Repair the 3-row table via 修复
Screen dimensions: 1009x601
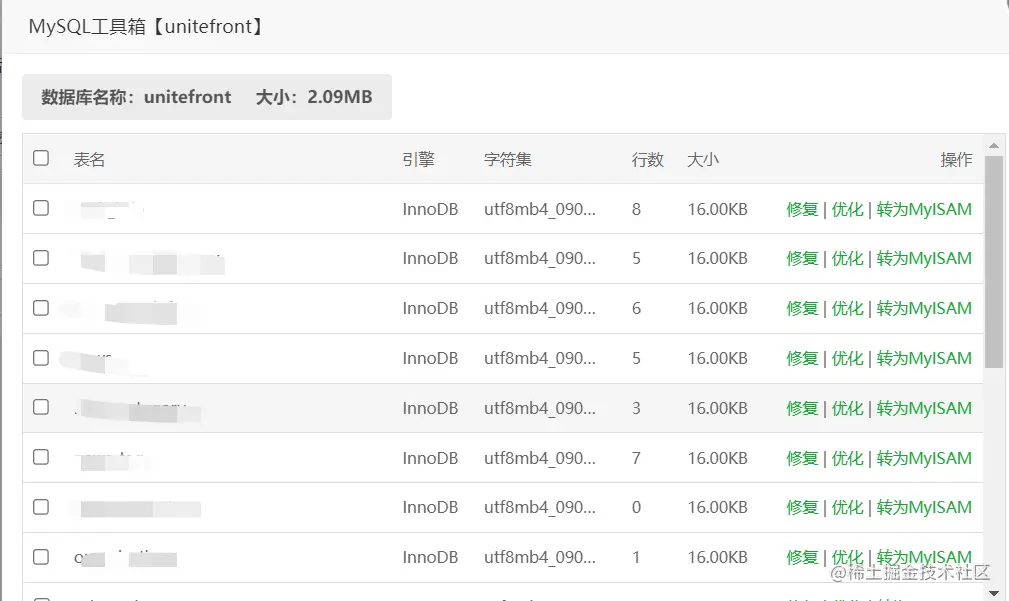pos(802,408)
